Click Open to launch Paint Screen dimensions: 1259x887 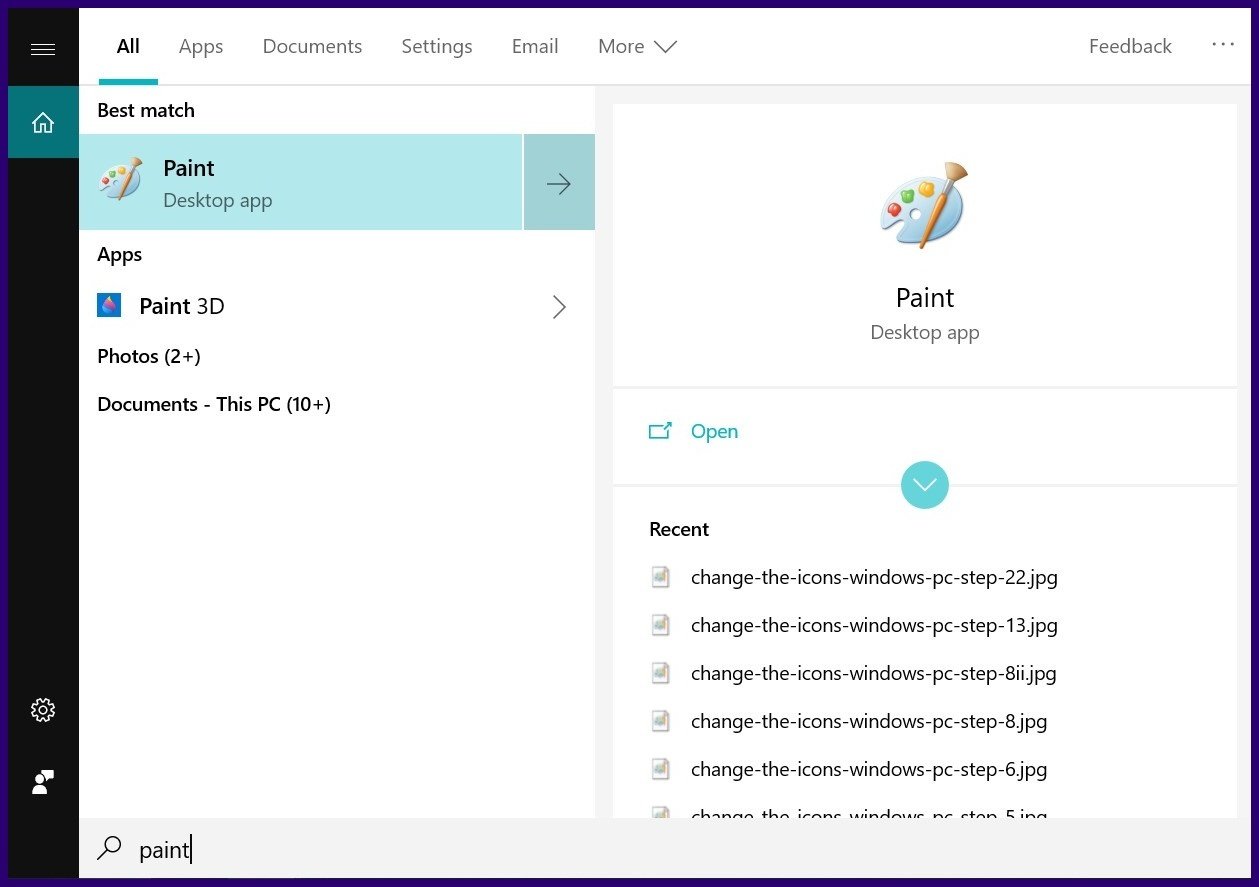(x=714, y=431)
